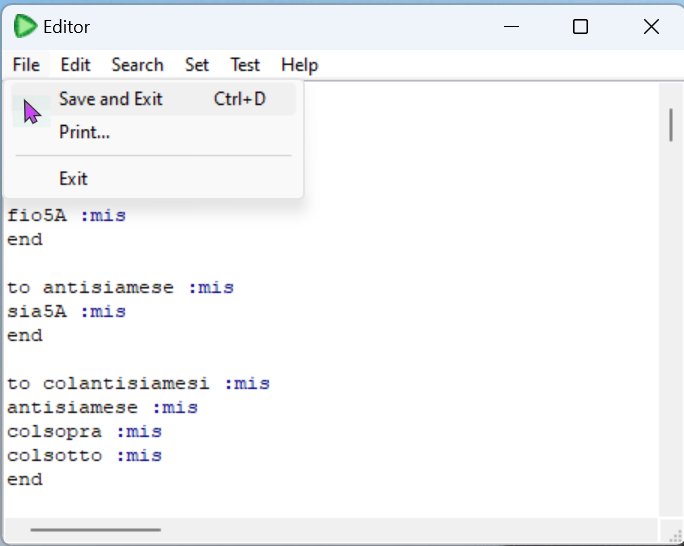Click the vertical scrollbar thumb

click(671, 125)
